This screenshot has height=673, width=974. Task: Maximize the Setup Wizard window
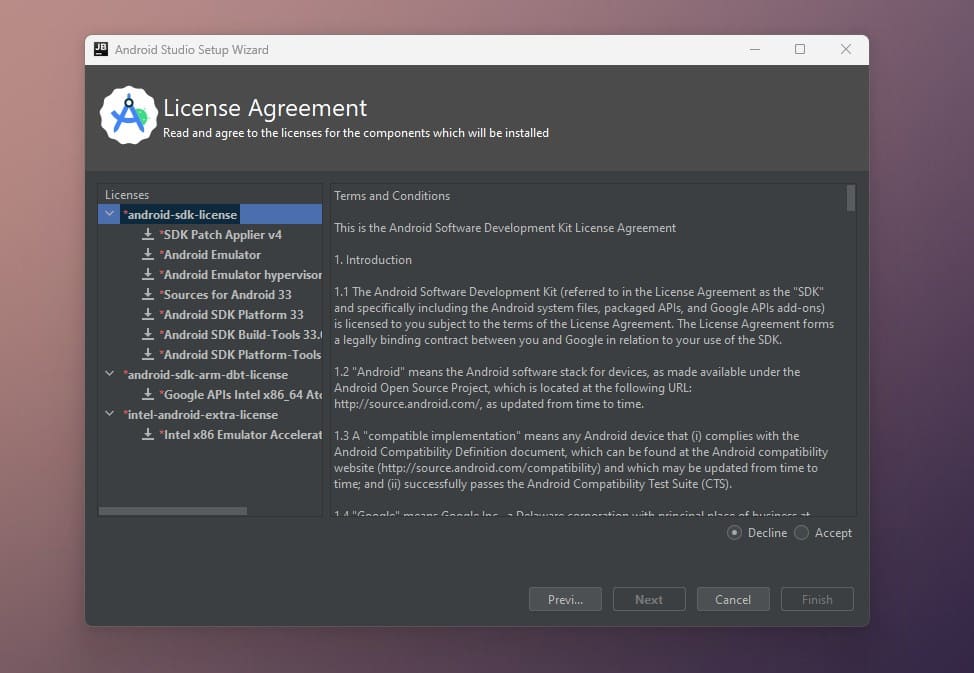800,49
